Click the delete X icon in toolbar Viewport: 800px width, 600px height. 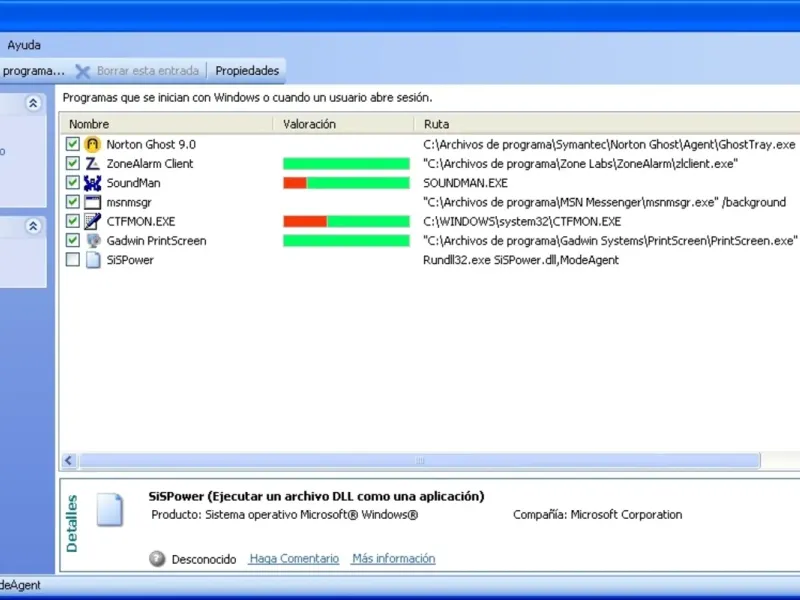[83, 71]
